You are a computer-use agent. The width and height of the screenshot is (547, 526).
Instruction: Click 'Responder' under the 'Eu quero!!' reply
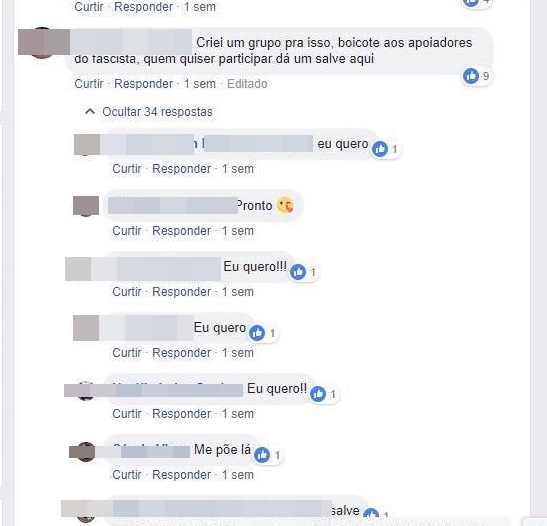point(181,414)
